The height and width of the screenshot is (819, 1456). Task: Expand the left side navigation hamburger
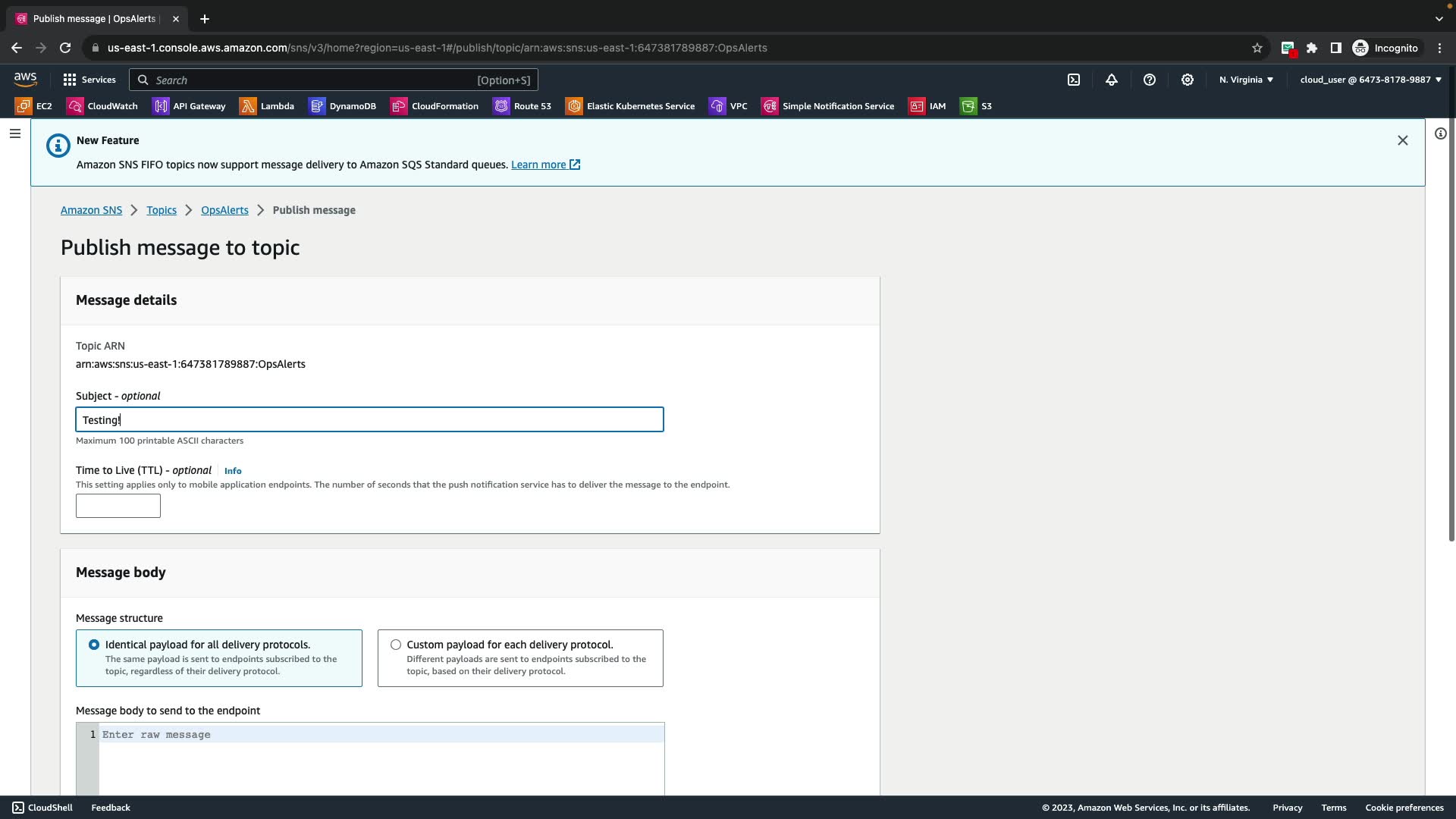coord(15,133)
